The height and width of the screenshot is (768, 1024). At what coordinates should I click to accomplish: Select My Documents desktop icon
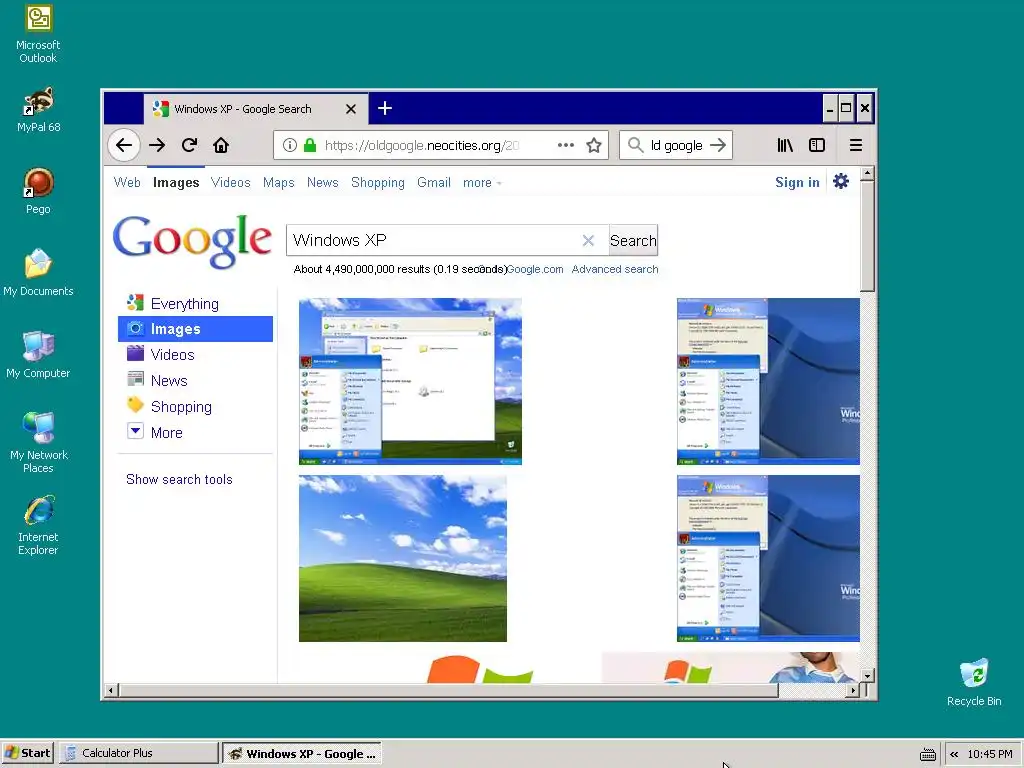(39, 273)
